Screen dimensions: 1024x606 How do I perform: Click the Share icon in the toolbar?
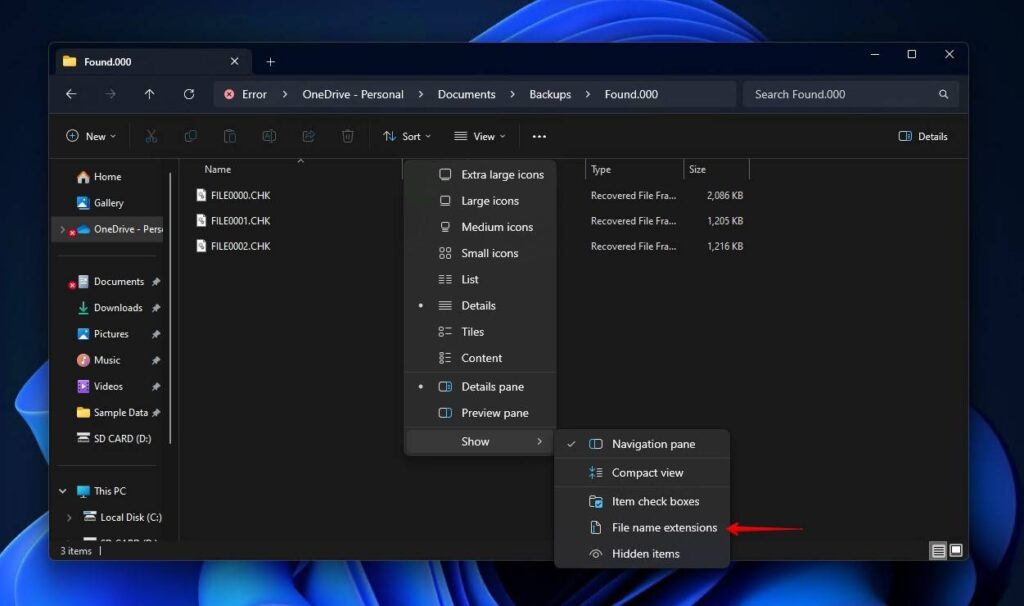(x=308, y=136)
